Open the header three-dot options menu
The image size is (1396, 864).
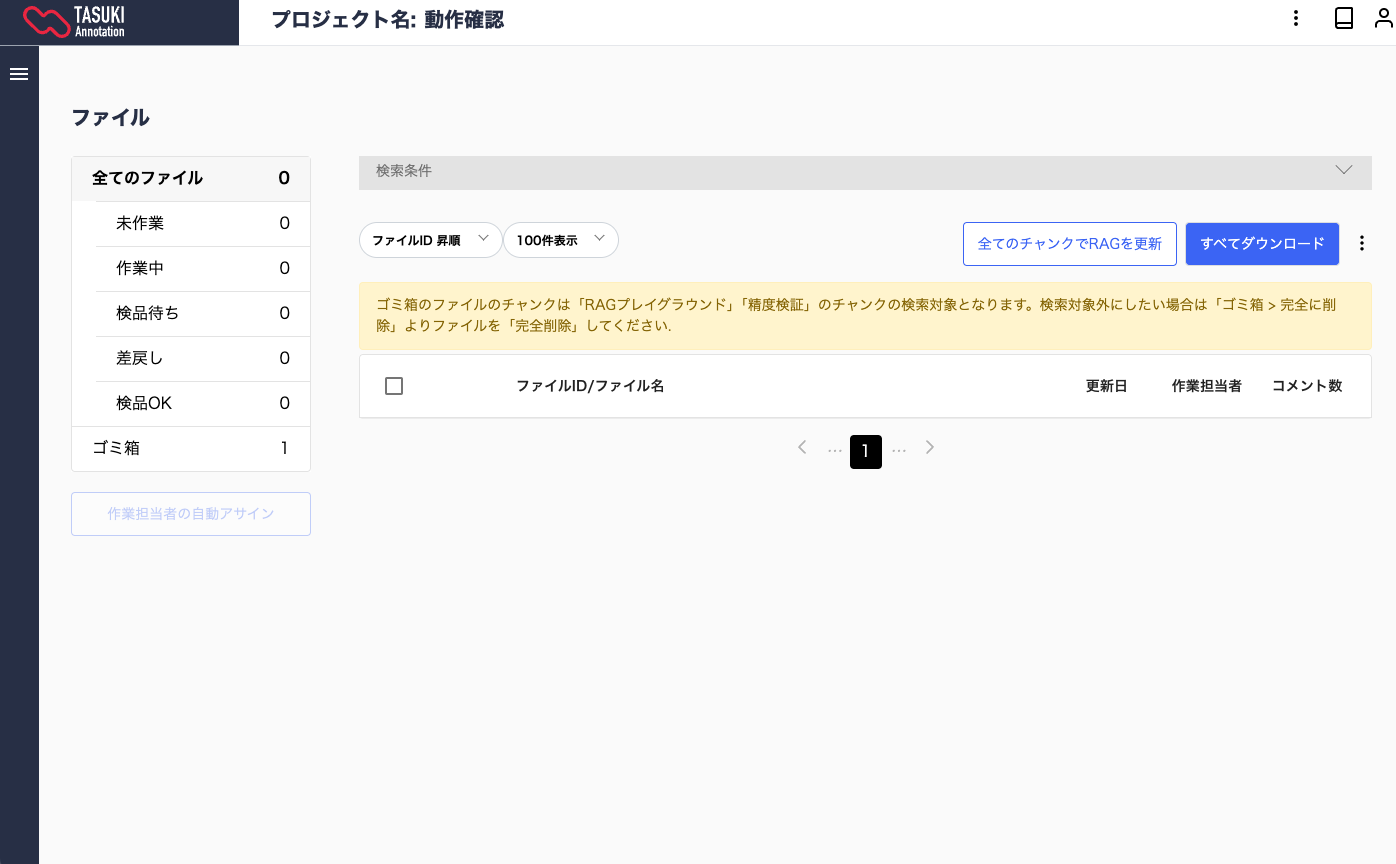[x=1296, y=18]
